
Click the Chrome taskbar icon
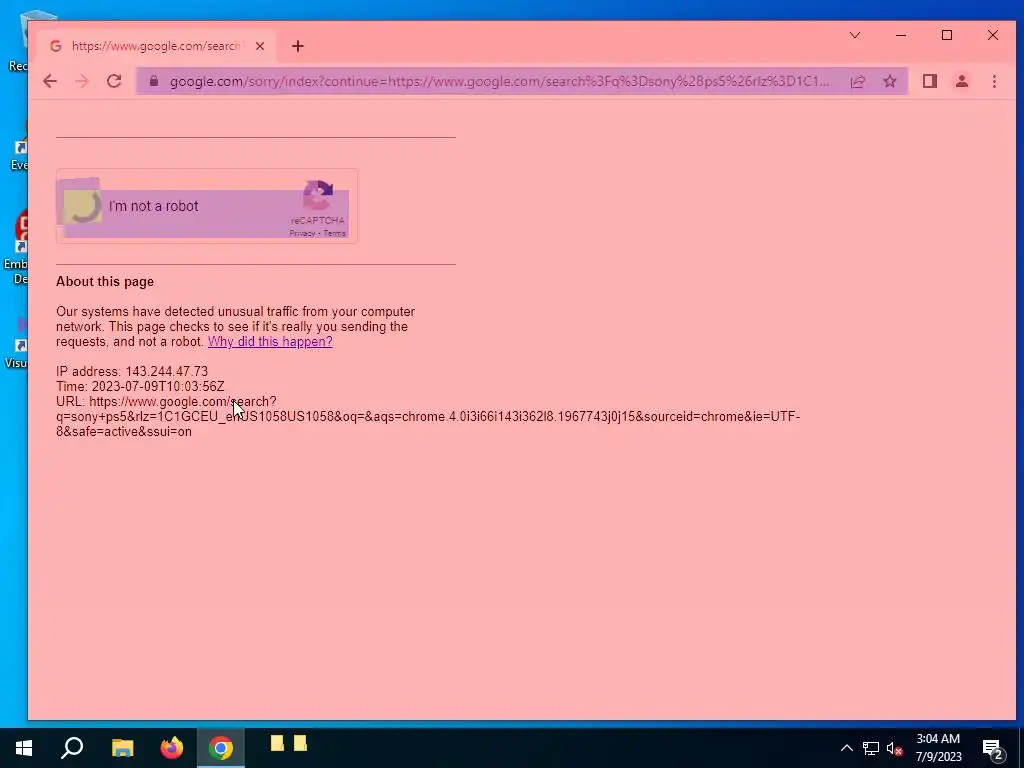pos(221,748)
